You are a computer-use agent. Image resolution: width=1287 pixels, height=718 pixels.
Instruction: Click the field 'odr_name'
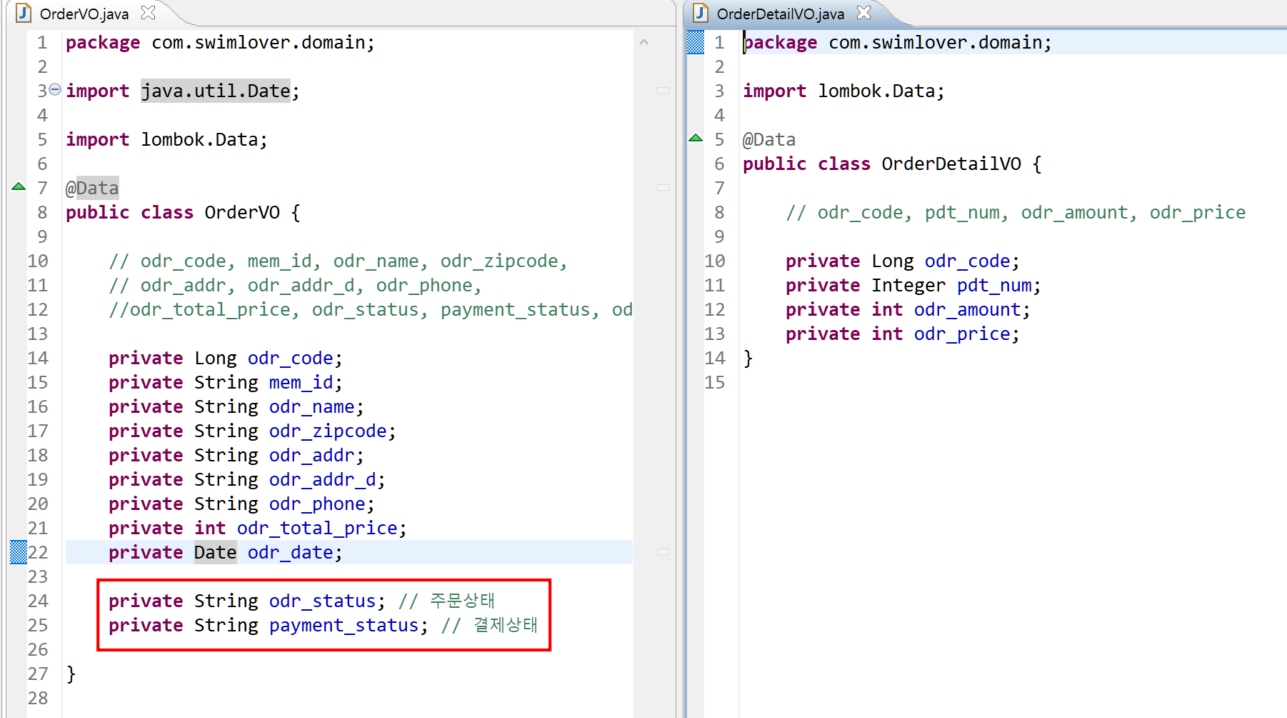311,406
